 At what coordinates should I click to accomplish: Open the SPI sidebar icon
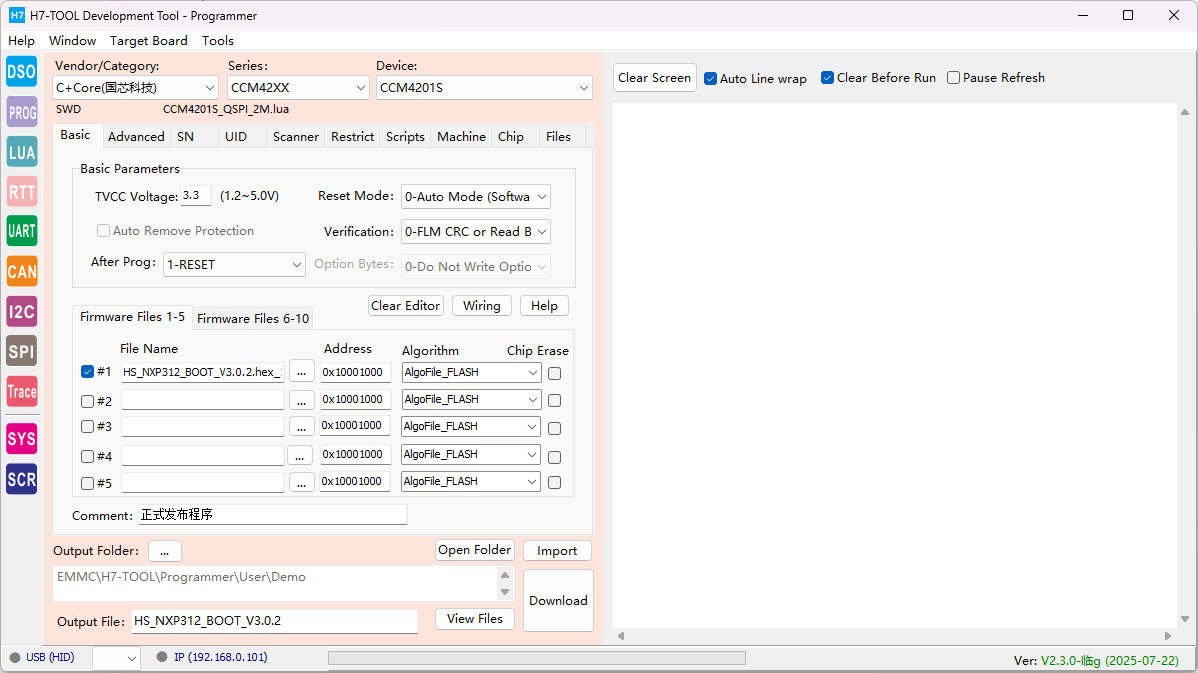pos(21,351)
